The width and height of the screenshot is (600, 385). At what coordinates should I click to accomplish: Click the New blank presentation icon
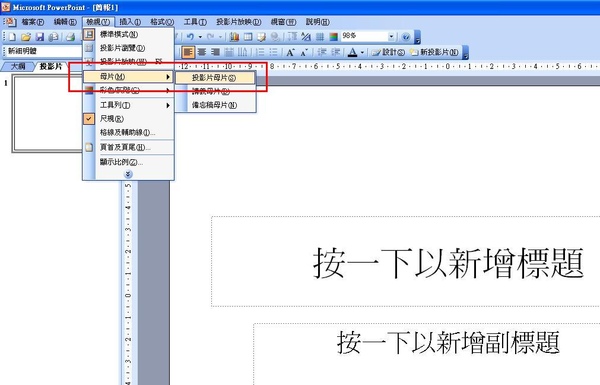12,37
